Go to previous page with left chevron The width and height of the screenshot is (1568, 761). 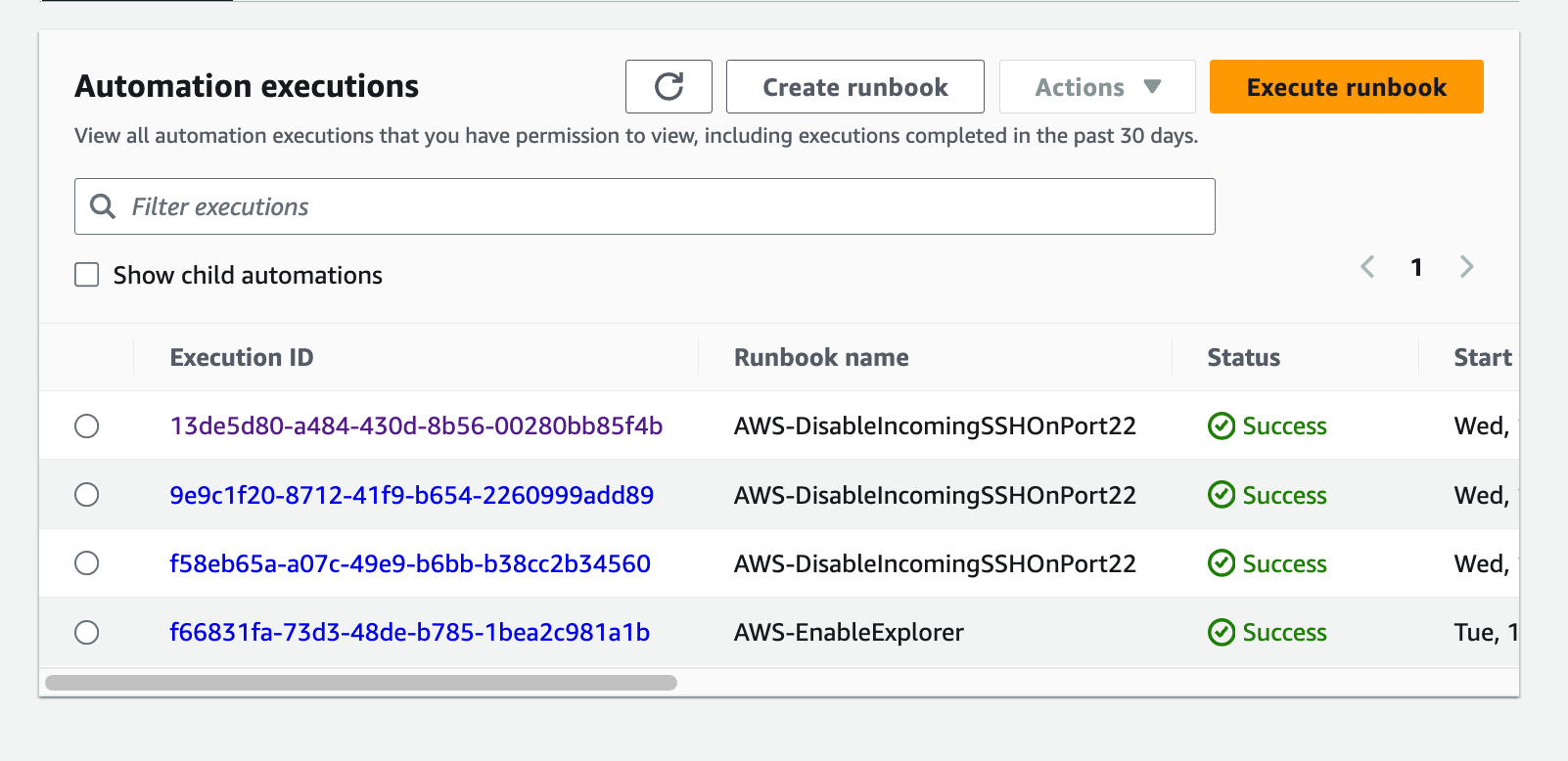(x=1367, y=266)
